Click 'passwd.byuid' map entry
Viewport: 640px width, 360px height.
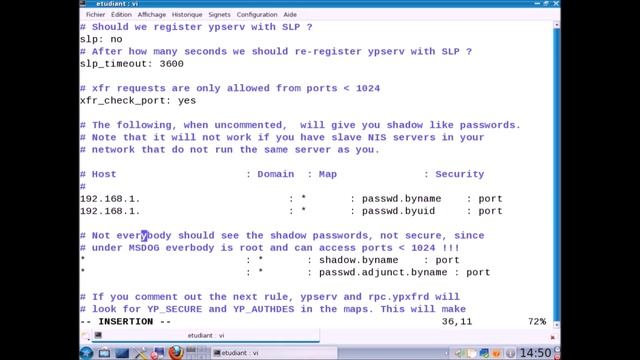coord(398,211)
